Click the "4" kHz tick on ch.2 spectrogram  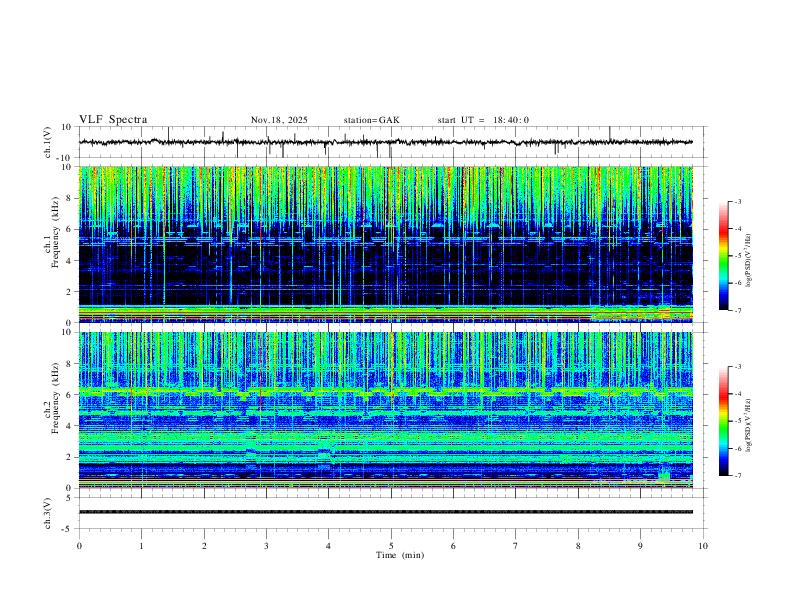click(70, 426)
